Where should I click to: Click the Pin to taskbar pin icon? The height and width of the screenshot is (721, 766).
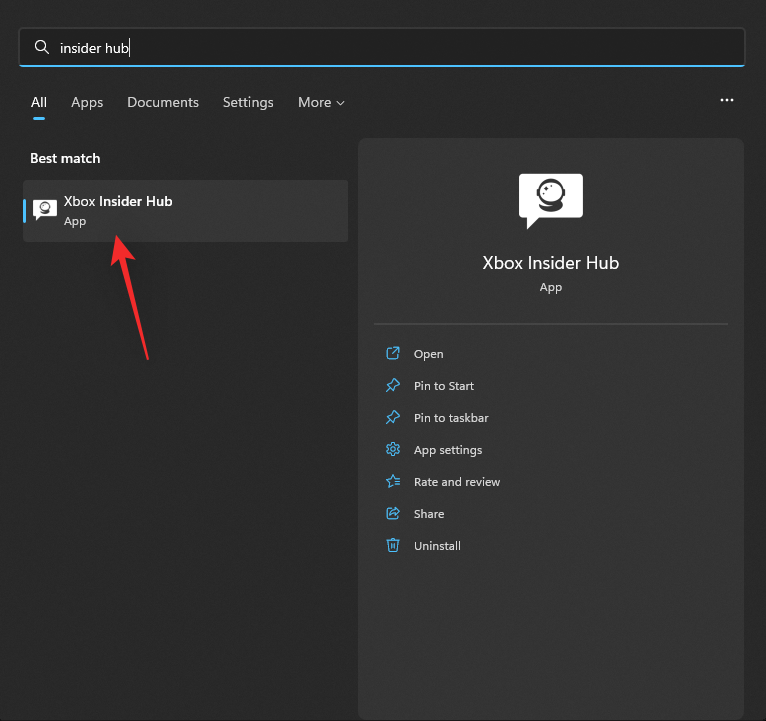(x=393, y=418)
